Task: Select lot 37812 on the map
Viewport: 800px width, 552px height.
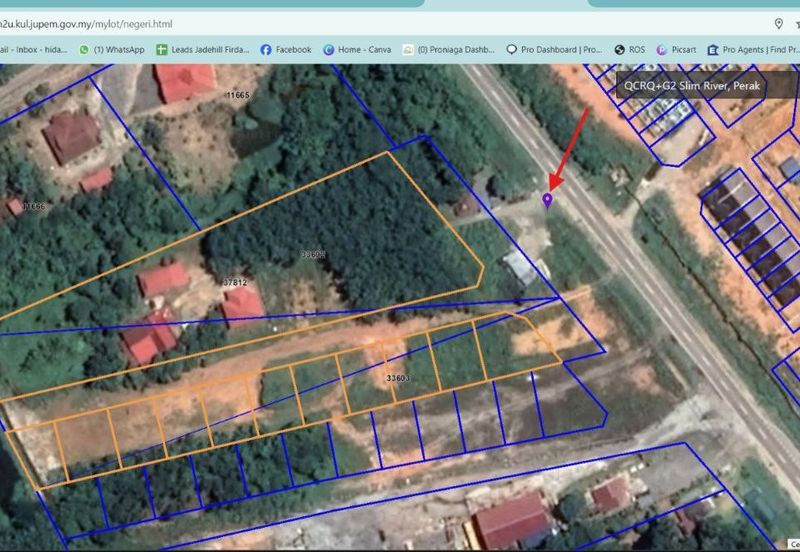Action: (235, 283)
